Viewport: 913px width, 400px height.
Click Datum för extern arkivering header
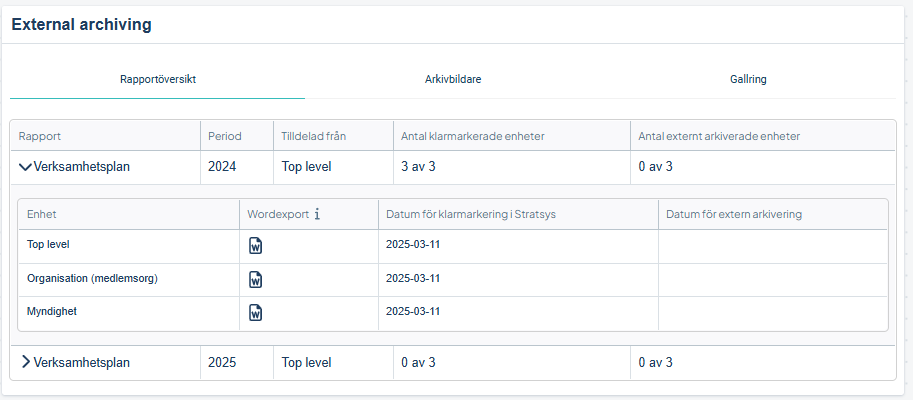tap(734, 214)
